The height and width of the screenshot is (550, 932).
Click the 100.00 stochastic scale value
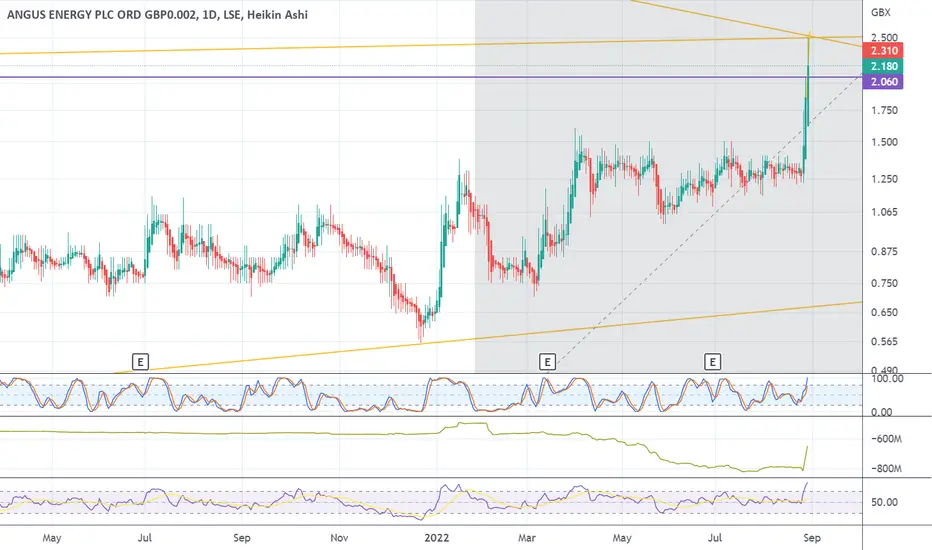(x=887, y=379)
